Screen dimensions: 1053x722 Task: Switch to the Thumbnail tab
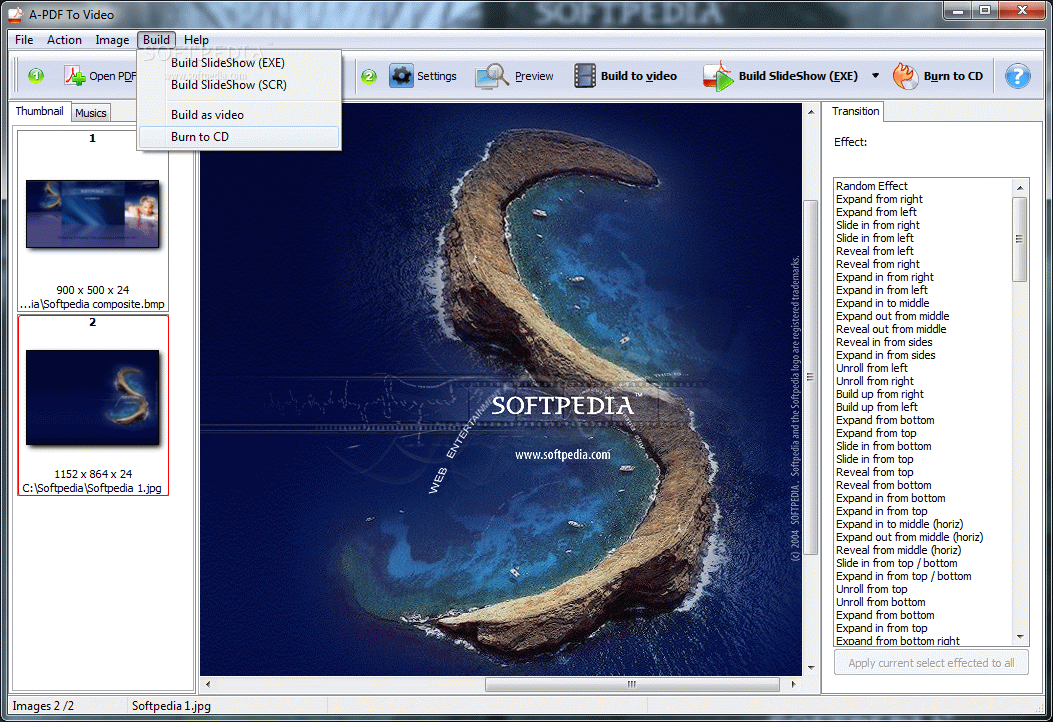pos(40,111)
